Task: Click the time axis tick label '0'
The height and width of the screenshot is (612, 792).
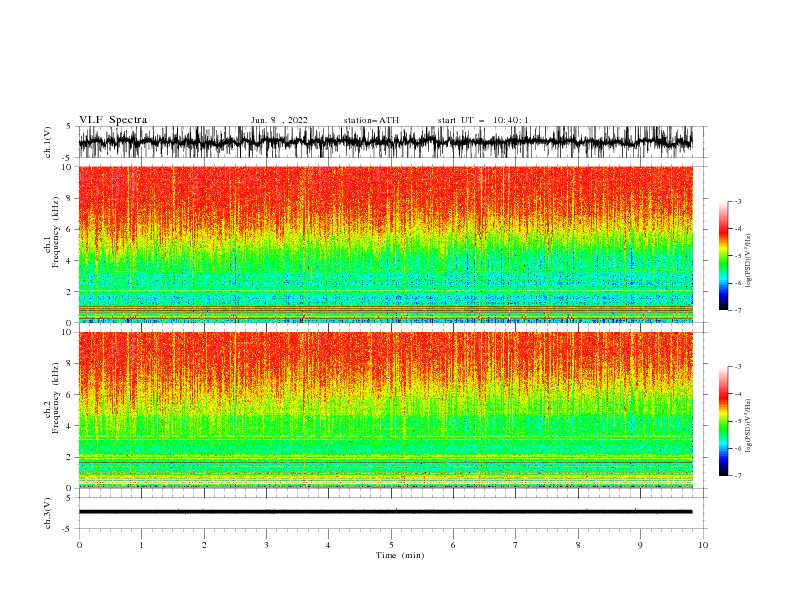Action: coord(79,545)
